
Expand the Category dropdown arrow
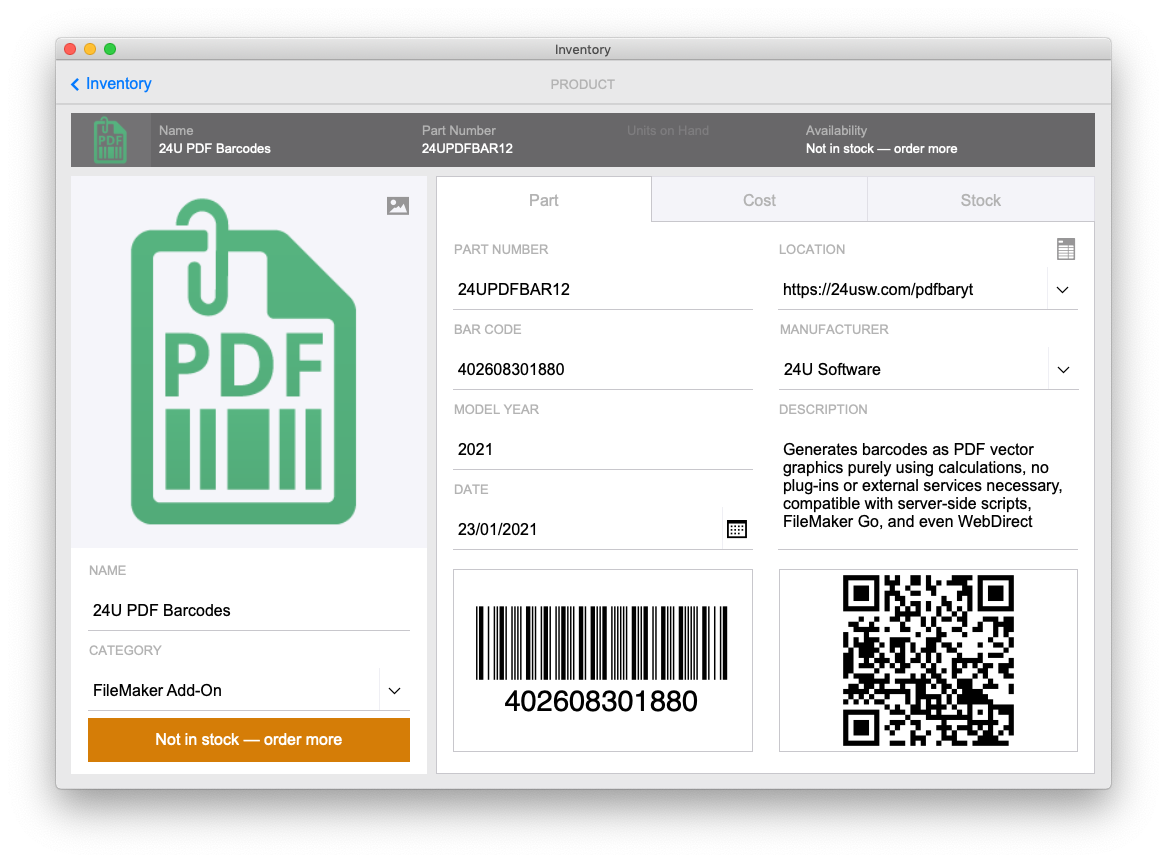click(x=394, y=691)
